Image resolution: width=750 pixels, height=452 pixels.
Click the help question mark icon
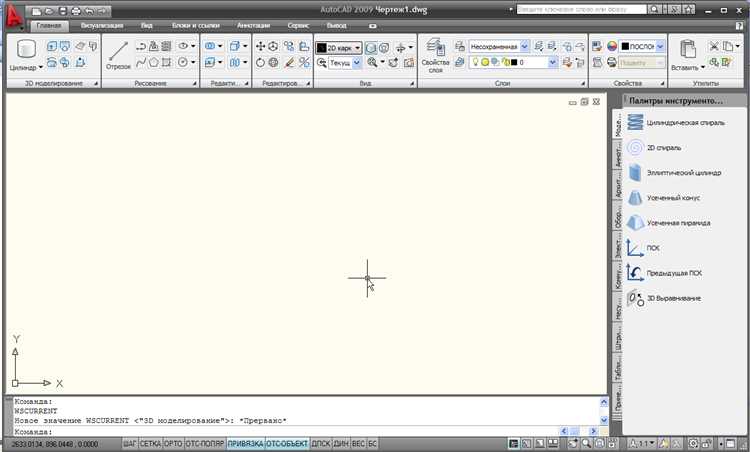pyautogui.click(x=739, y=25)
